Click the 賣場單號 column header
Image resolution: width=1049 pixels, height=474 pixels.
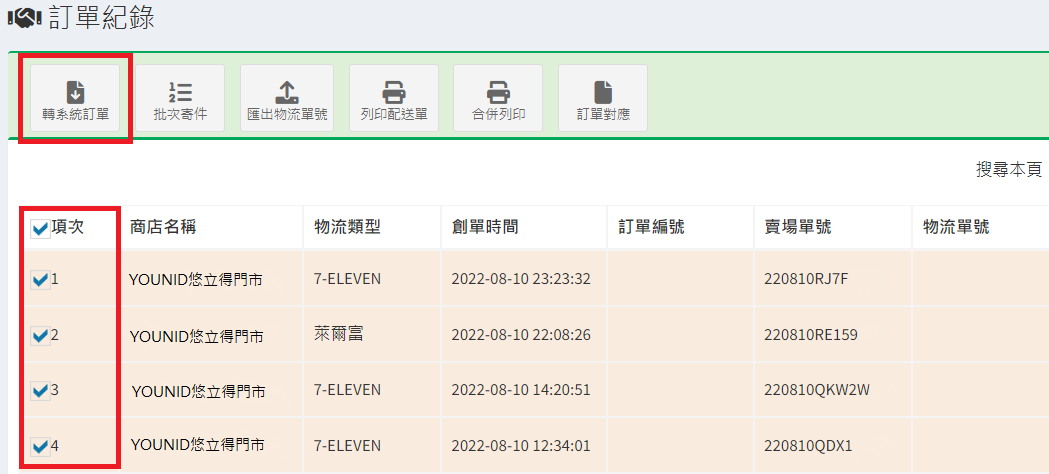click(797, 227)
